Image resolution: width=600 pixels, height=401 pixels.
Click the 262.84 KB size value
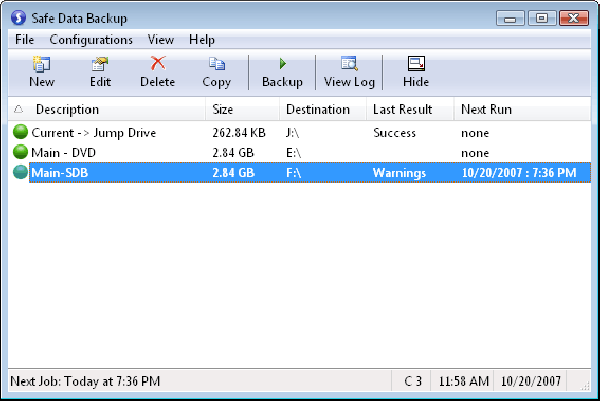pyautogui.click(x=239, y=133)
